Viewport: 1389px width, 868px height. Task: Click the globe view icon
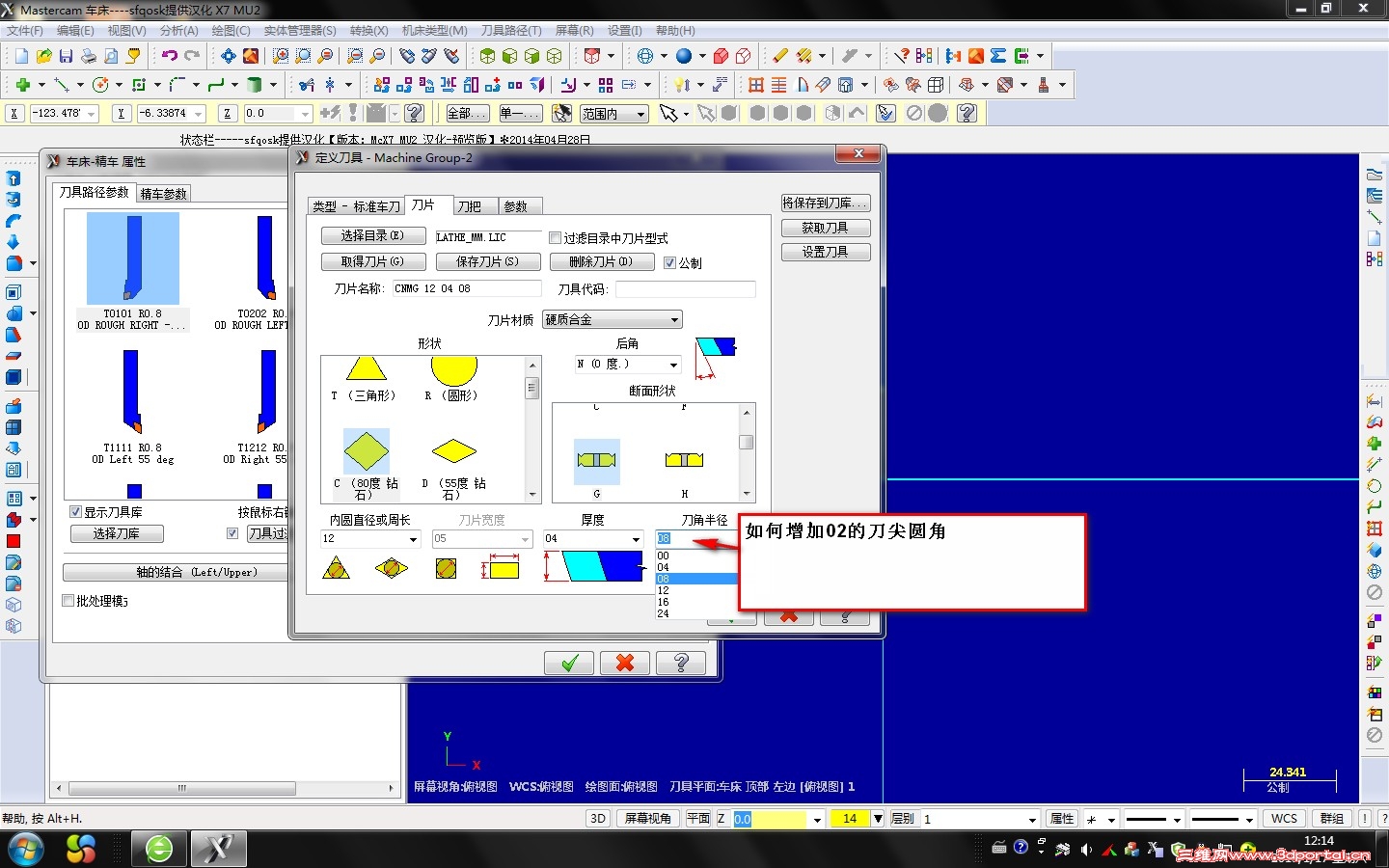[x=645, y=56]
